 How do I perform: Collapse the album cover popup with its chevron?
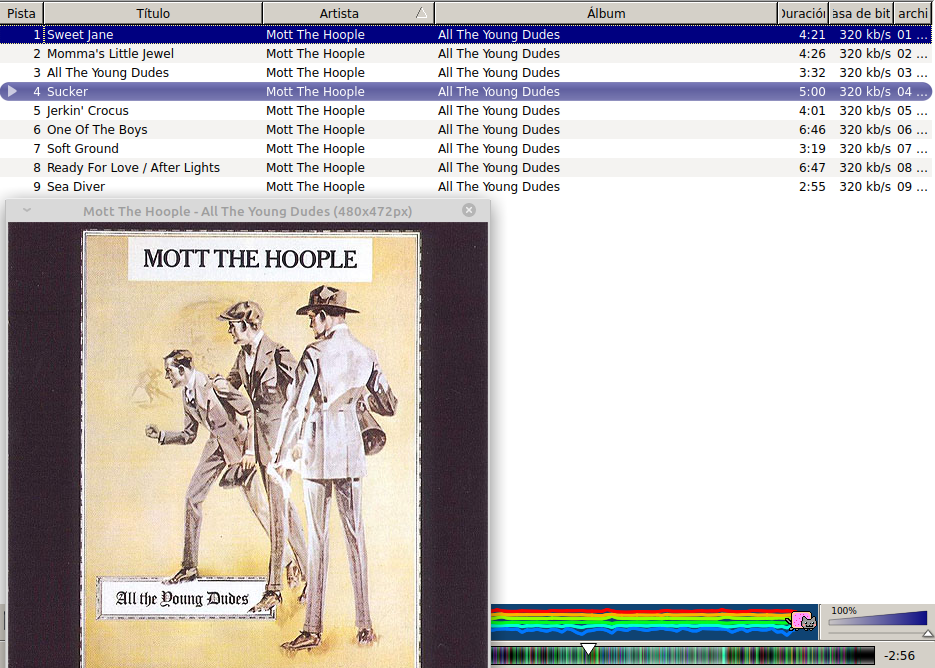(x=27, y=210)
